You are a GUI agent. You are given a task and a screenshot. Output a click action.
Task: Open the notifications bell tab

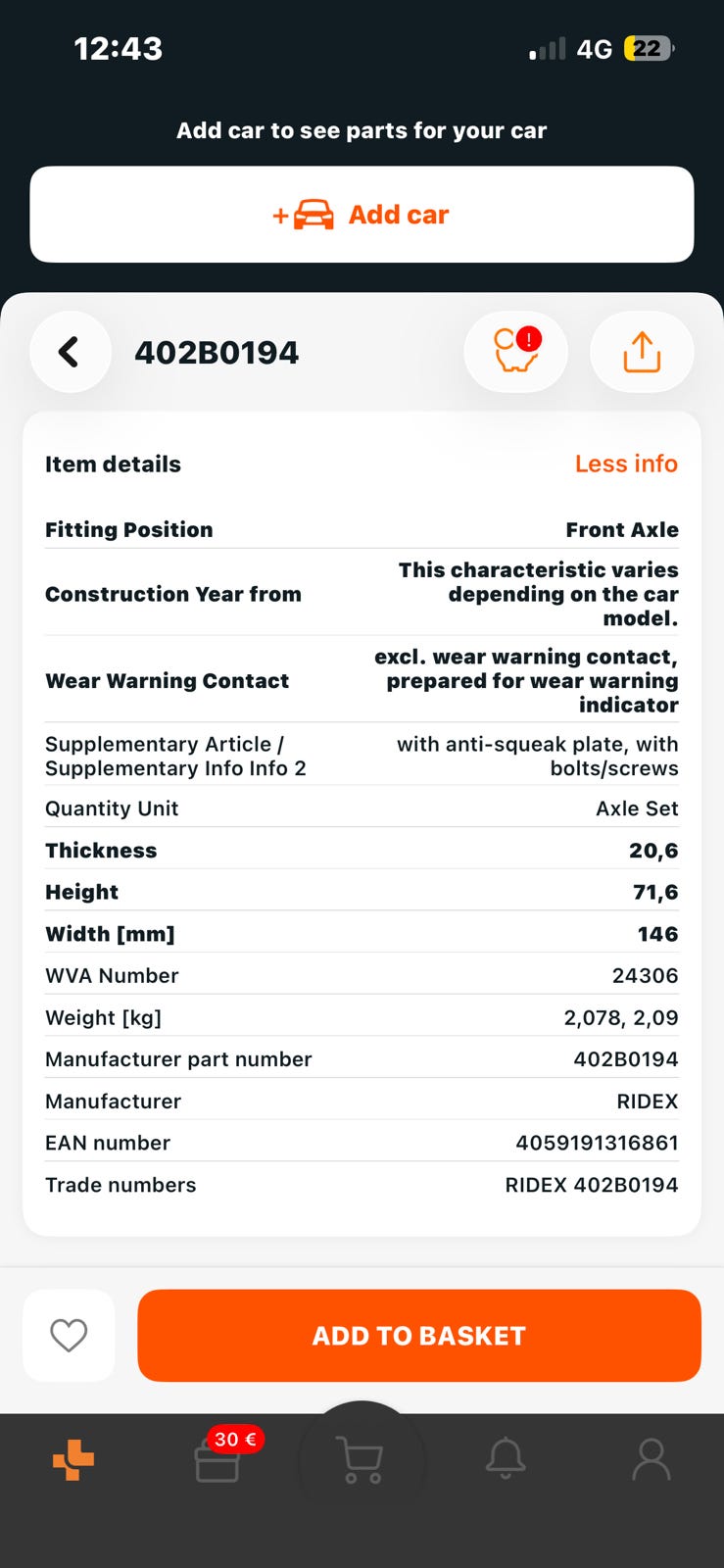pyautogui.click(x=506, y=1460)
